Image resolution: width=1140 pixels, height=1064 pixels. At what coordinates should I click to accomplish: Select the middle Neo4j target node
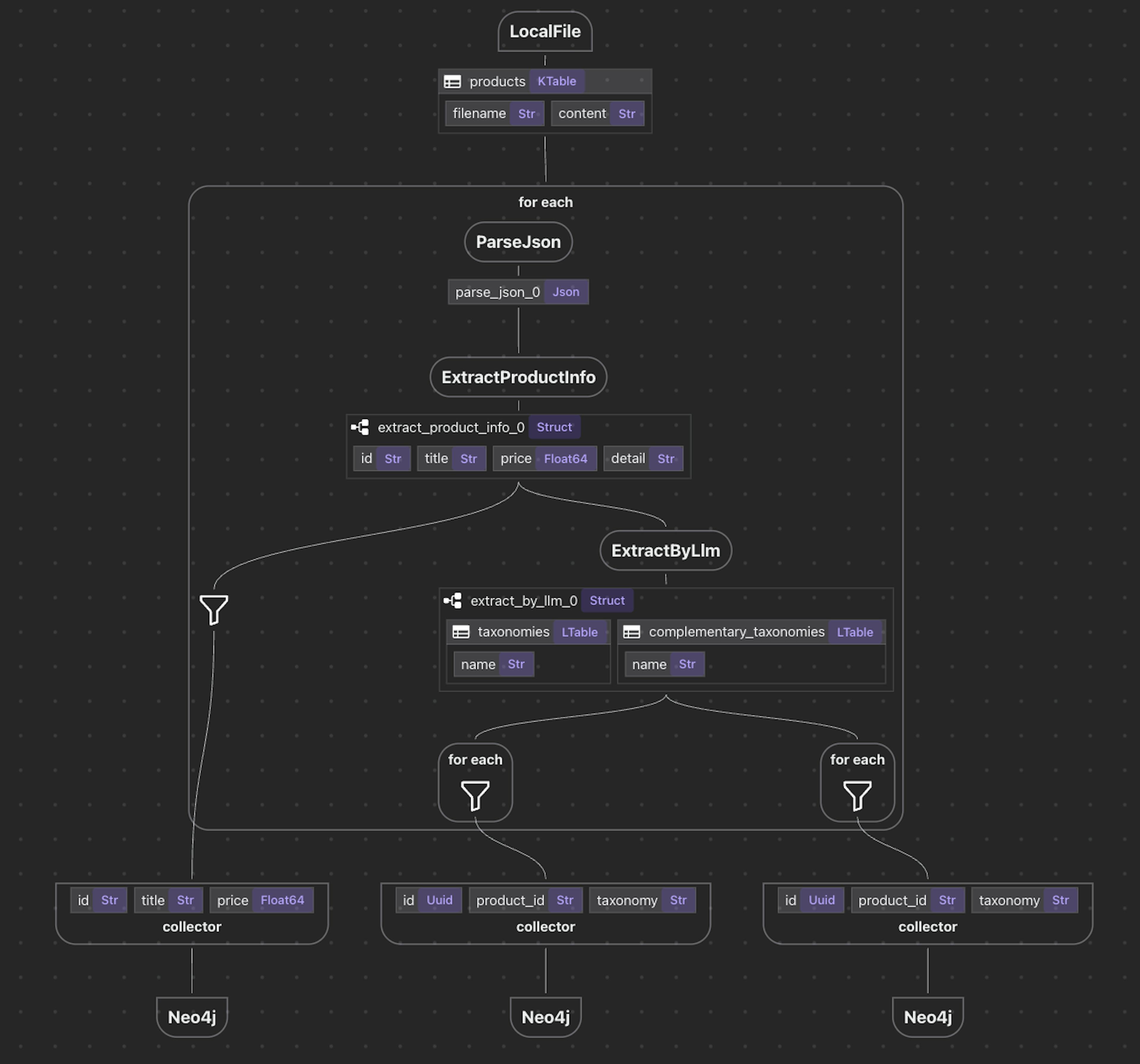point(545,1017)
